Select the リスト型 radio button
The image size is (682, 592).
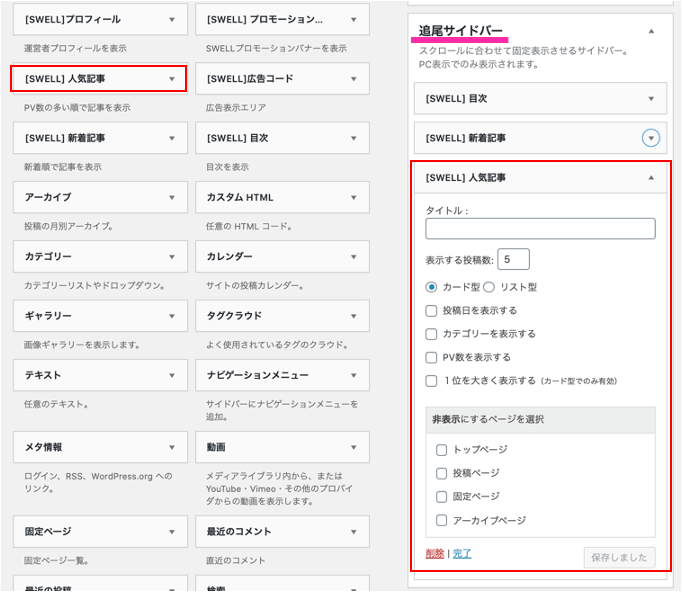489,287
